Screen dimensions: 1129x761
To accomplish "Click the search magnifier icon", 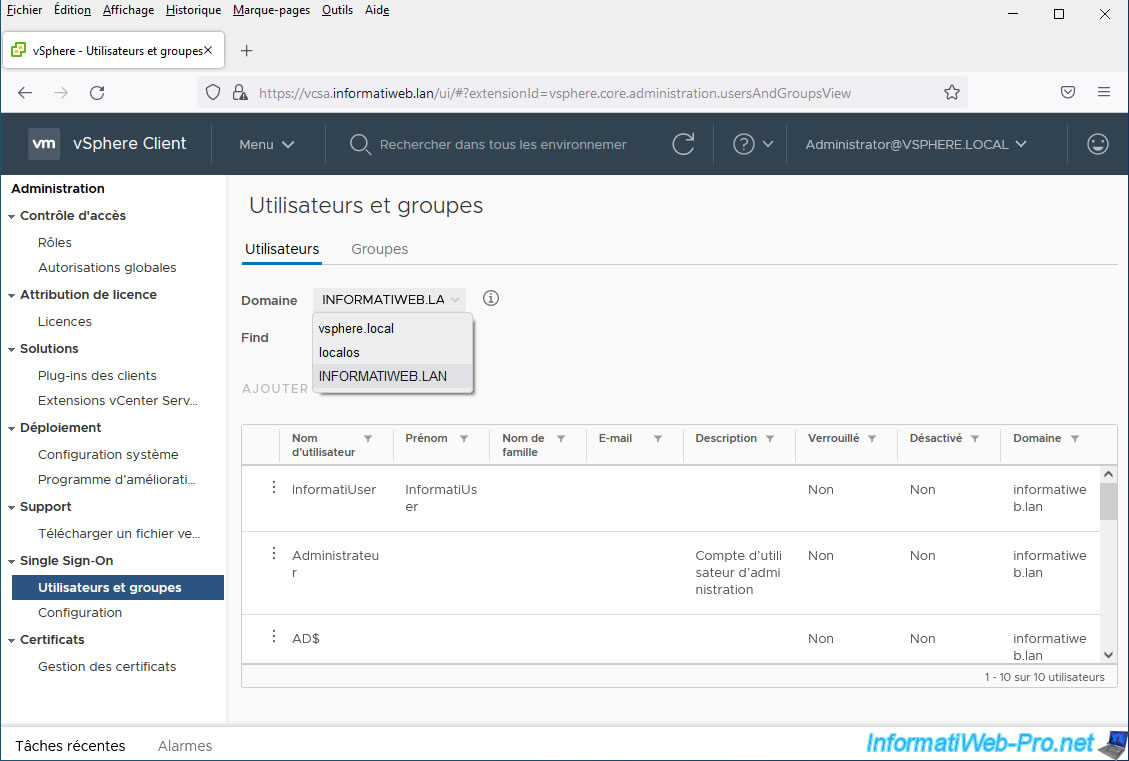I will pyautogui.click(x=359, y=145).
